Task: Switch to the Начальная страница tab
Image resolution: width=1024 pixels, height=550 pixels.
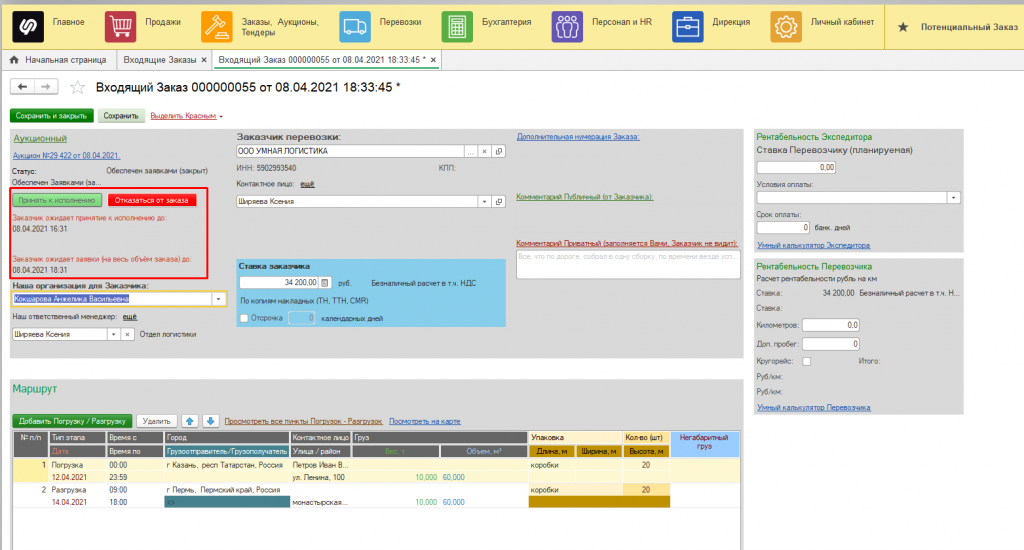Action: point(59,60)
